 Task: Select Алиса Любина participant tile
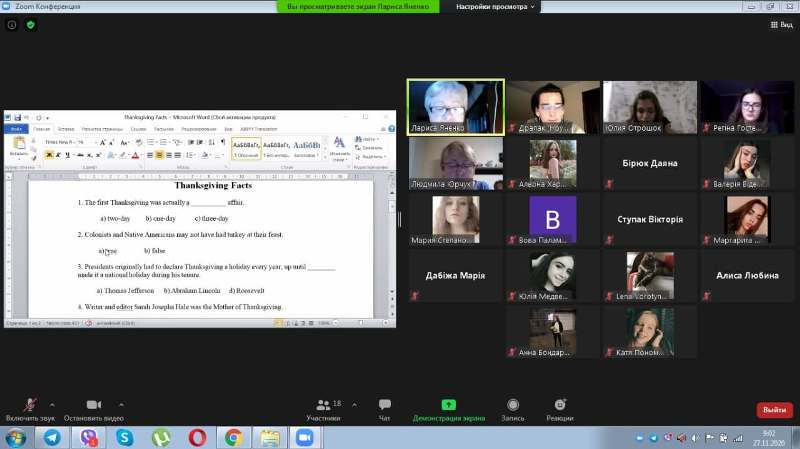747,276
